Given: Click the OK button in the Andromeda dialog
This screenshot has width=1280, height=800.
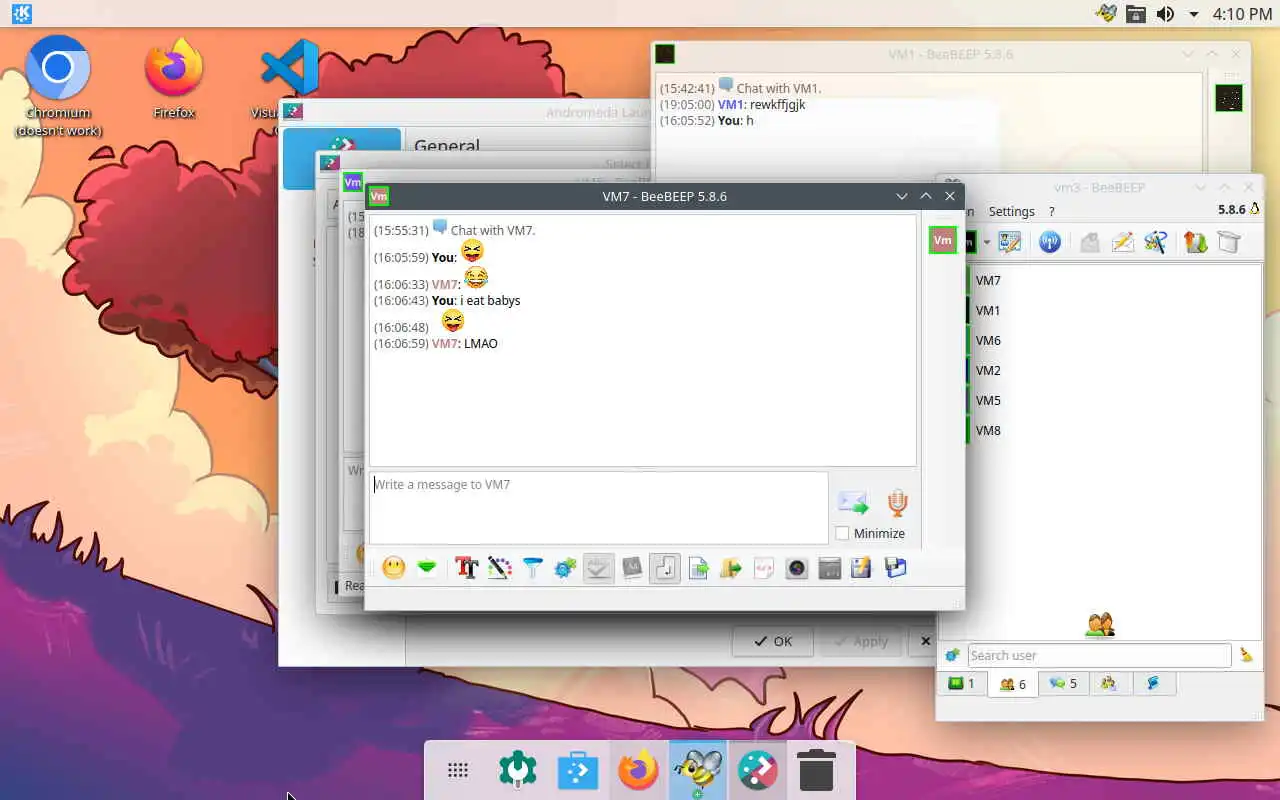Looking at the screenshot, I should 773,641.
